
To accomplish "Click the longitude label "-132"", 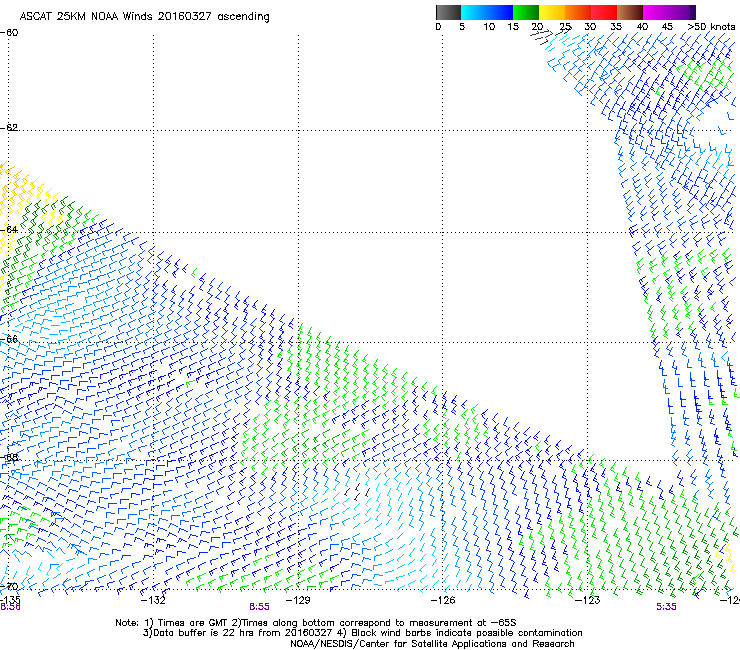I will (153, 600).
